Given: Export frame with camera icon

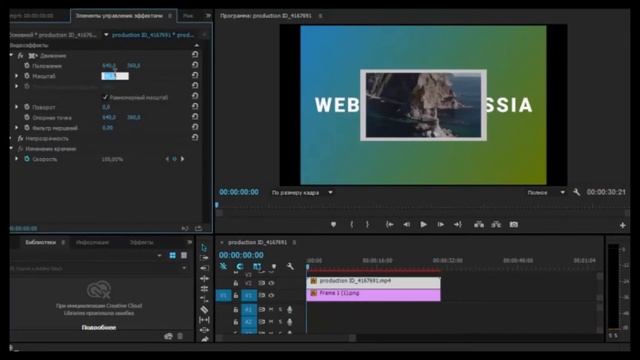Looking at the screenshot, I should (x=513, y=224).
